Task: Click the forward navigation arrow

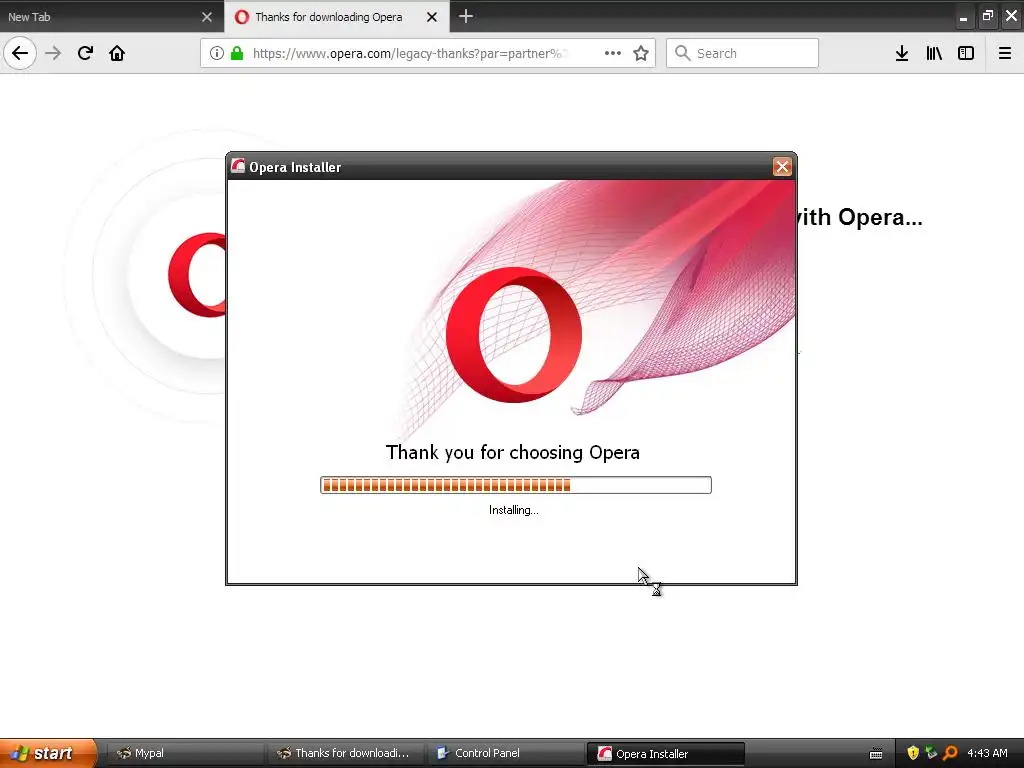Action: tap(53, 53)
